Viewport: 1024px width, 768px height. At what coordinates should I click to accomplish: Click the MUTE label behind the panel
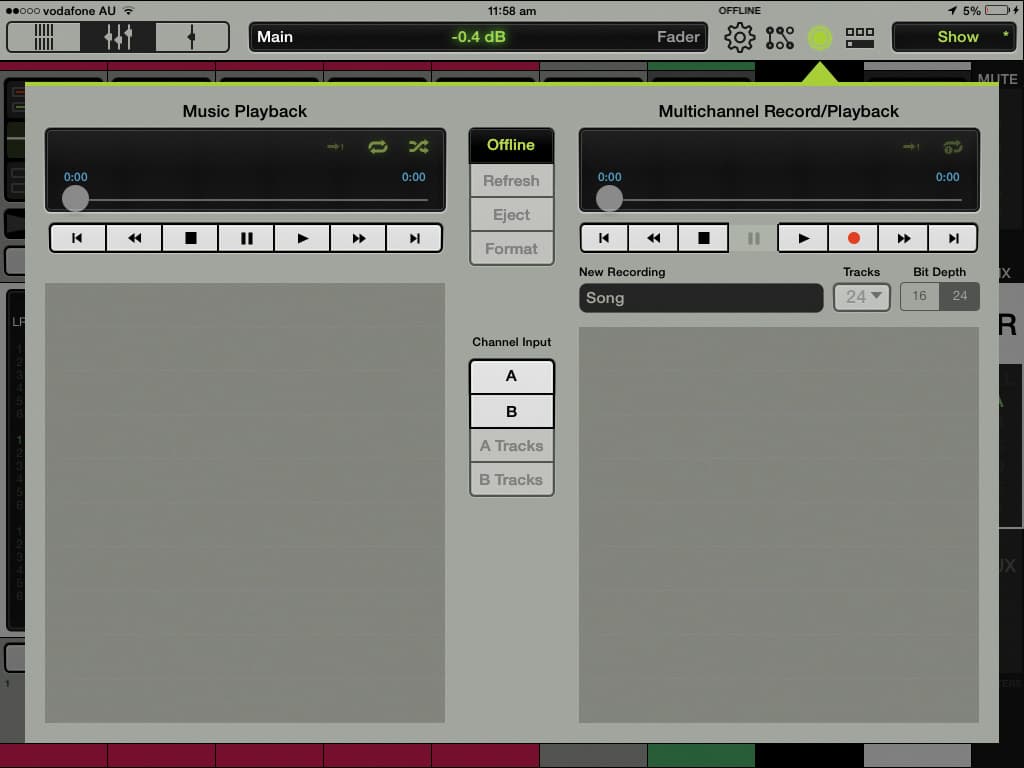click(997, 79)
